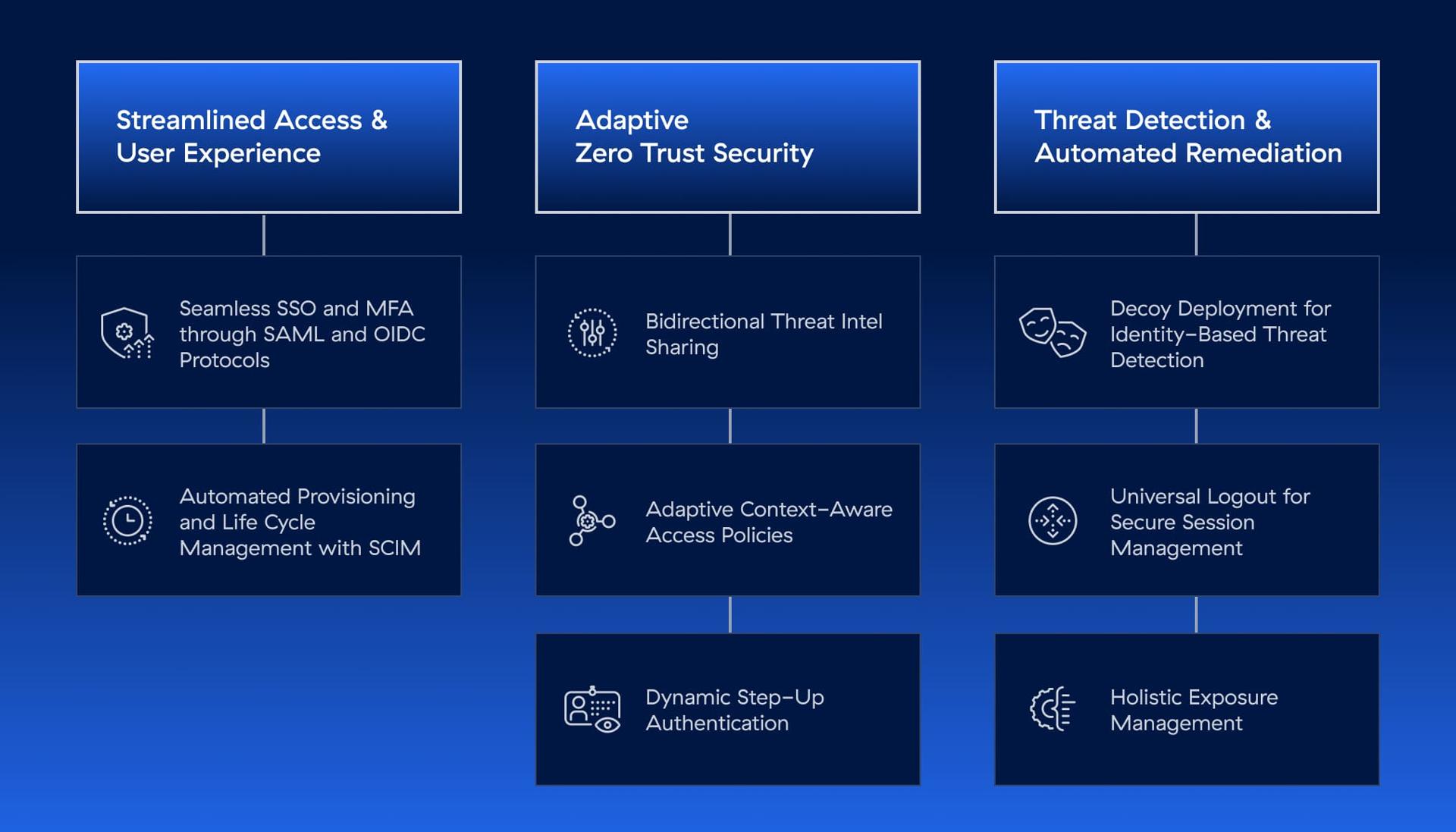The height and width of the screenshot is (832, 1456).
Task: Click the gear icon beside Holistic Exposure
Action: (1053, 709)
